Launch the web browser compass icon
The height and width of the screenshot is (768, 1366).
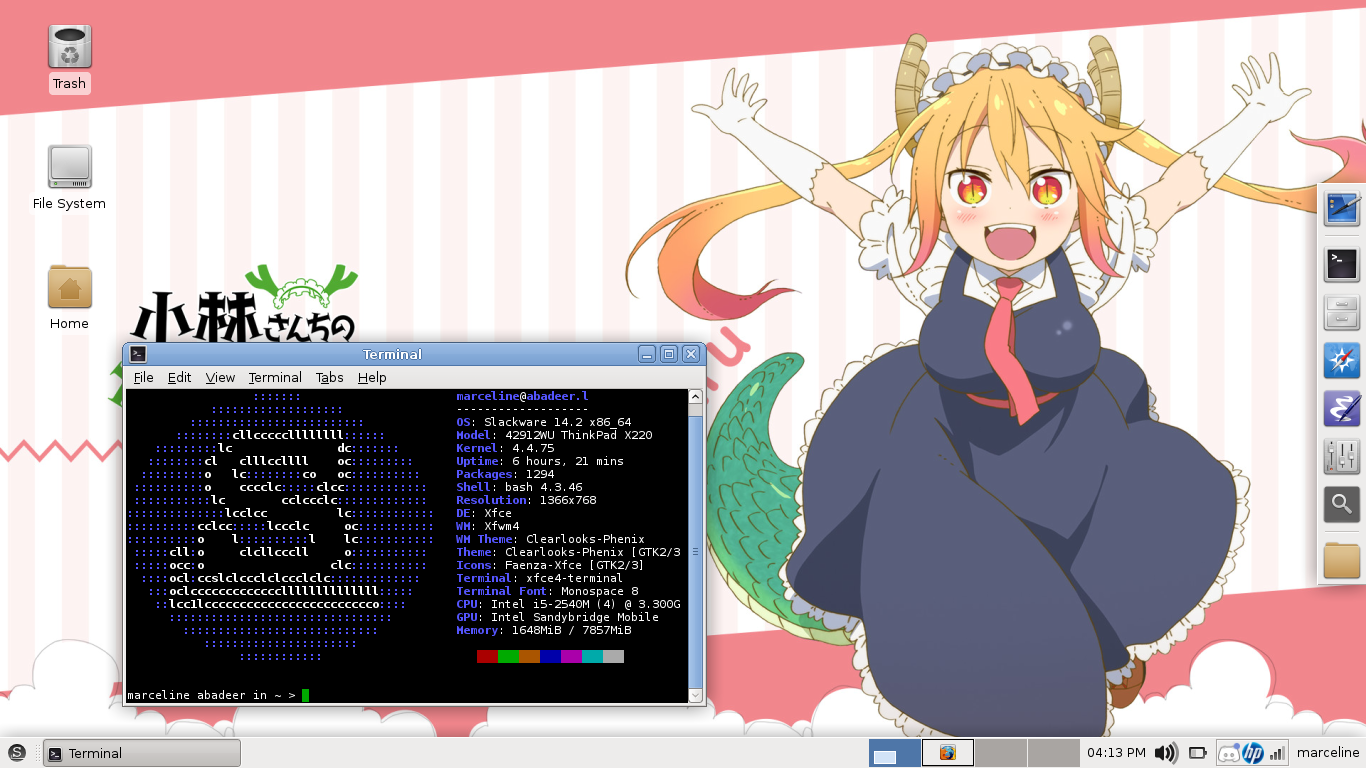click(1342, 360)
